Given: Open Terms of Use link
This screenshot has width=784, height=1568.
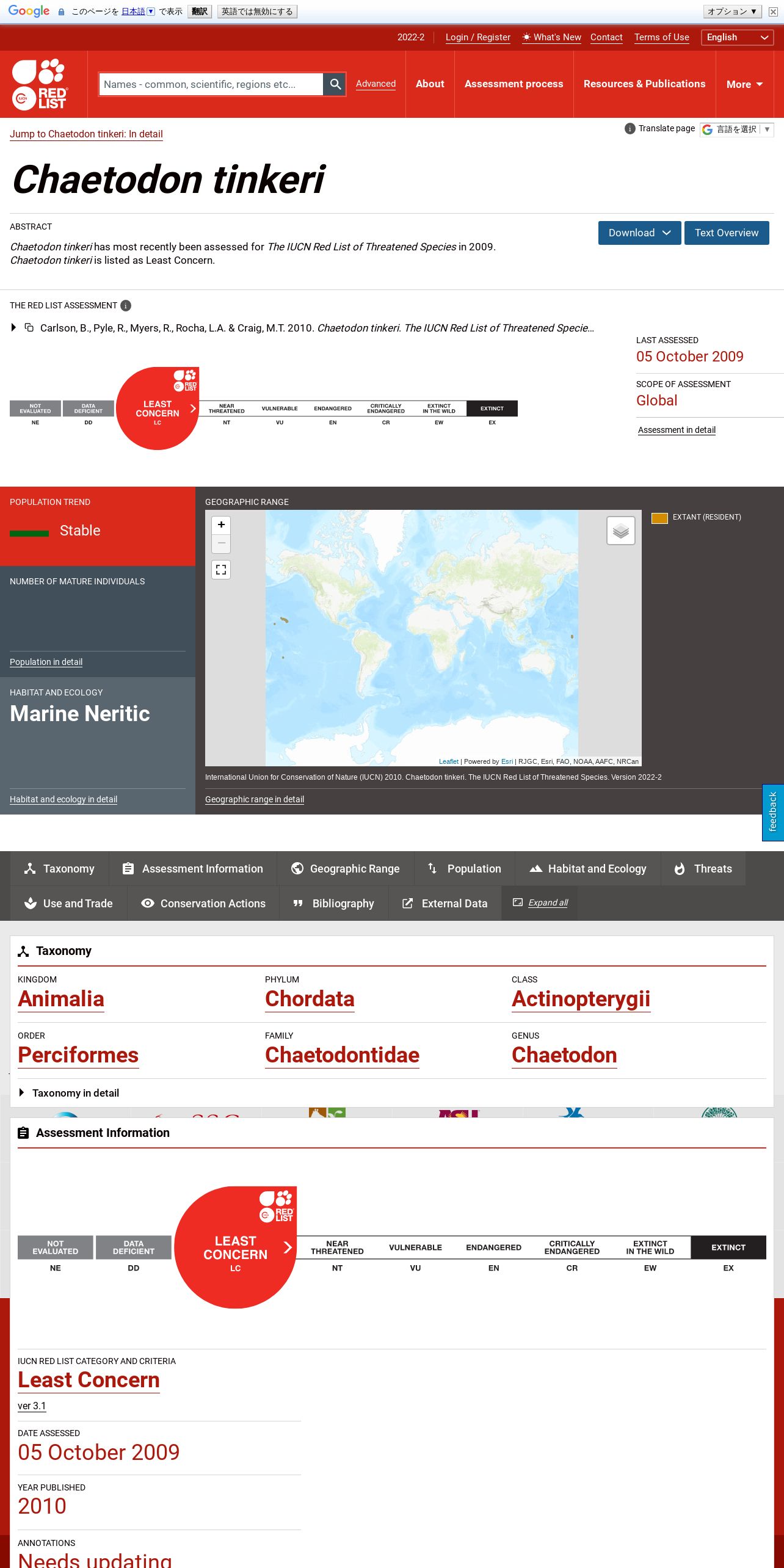Looking at the screenshot, I should pos(661,37).
